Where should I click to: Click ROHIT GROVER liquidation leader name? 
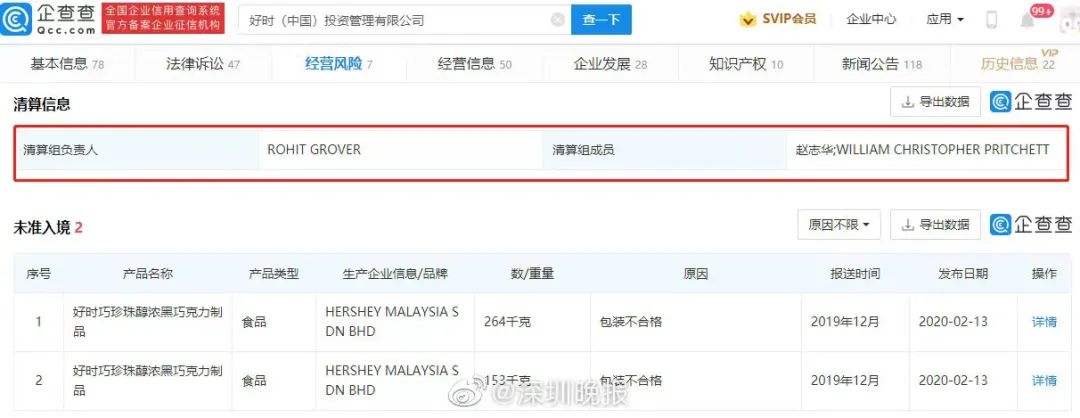tap(315, 149)
